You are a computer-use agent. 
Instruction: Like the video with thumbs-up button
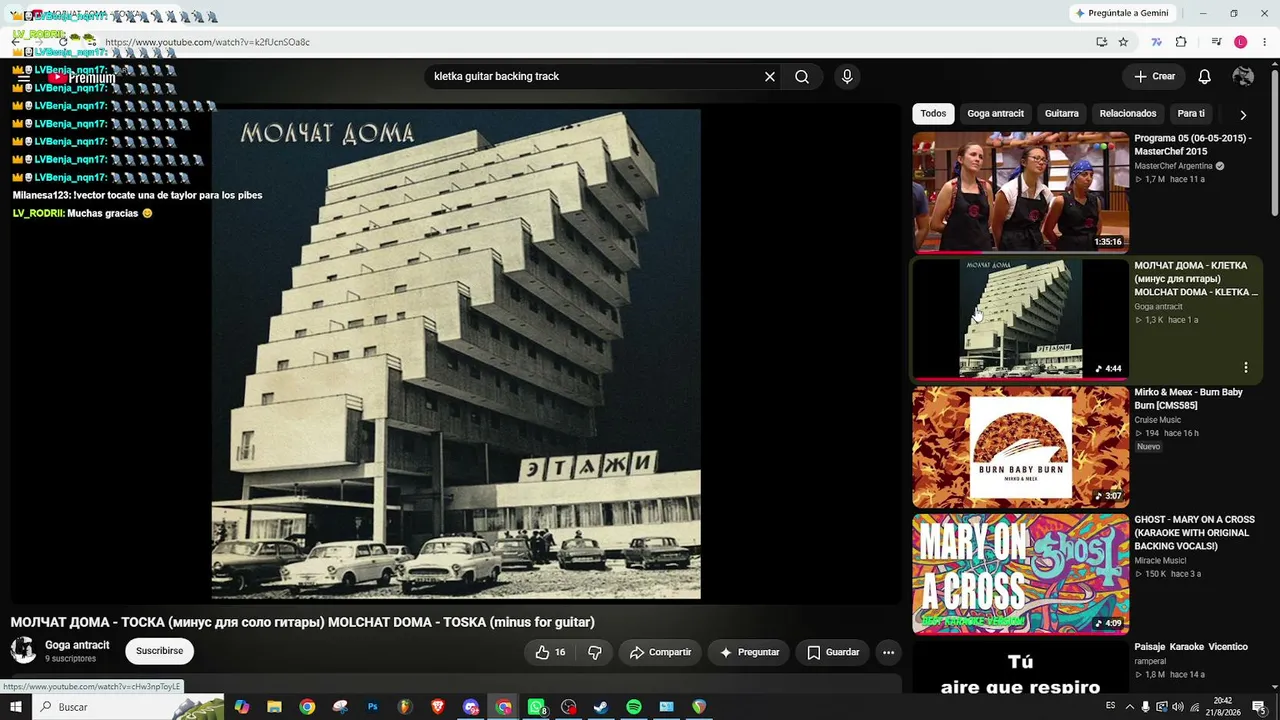(551, 652)
